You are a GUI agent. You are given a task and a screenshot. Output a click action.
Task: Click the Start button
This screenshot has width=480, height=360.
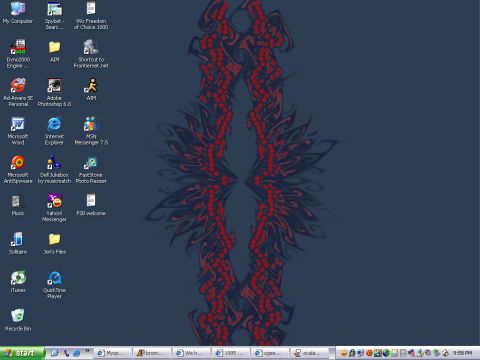coord(22,353)
